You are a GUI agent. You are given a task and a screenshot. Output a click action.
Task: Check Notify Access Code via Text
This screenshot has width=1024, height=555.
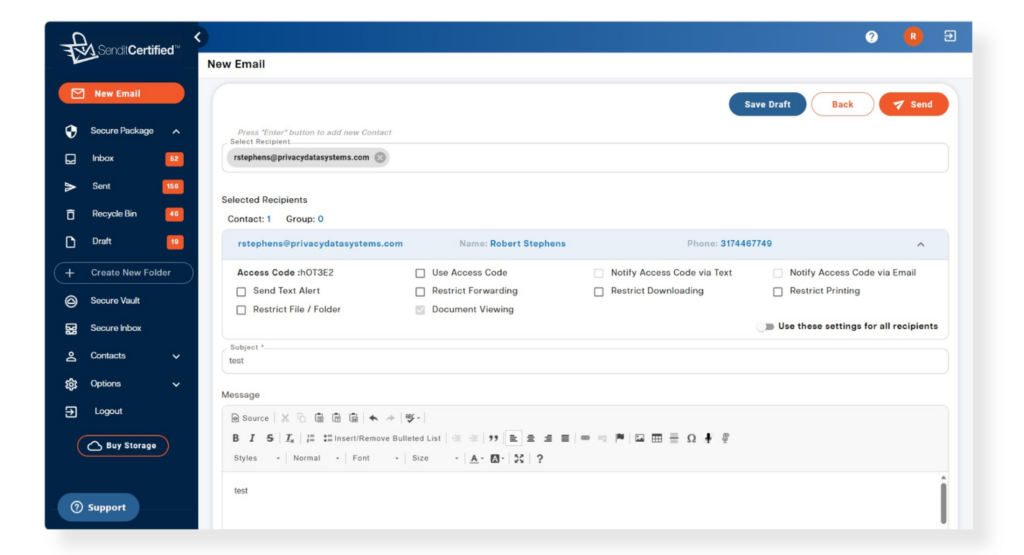click(599, 273)
